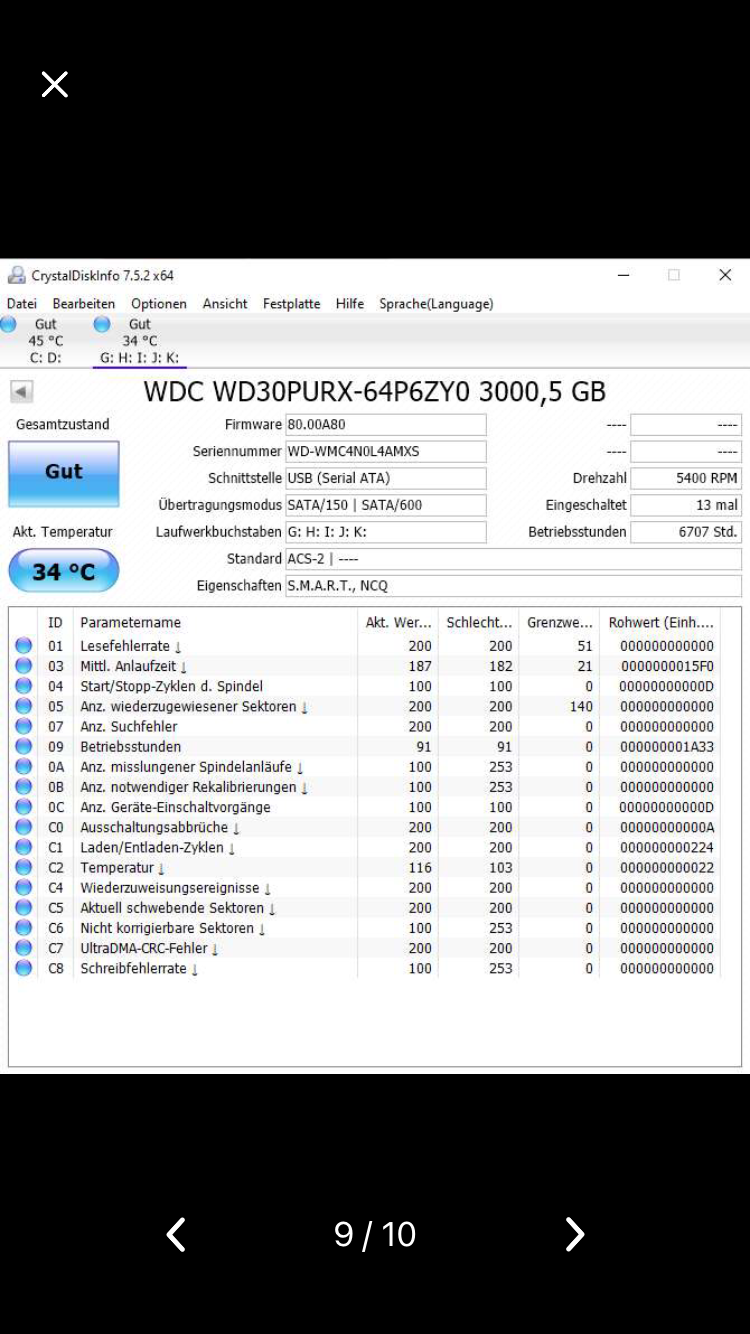Open the Bearbeiten menu
The width and height of the screenshot is (750, 1334).
click(84, 304)
